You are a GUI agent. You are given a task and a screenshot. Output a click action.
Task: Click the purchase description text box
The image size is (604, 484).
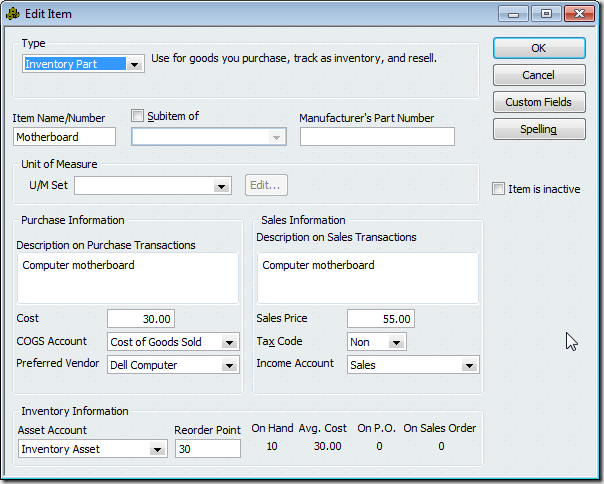[128, 278]
